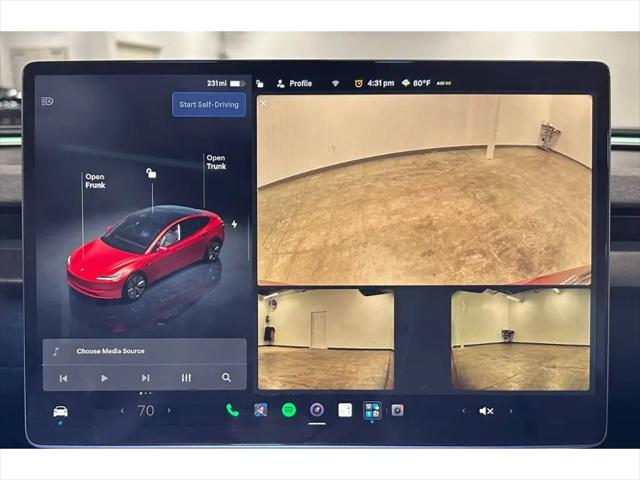640x480 pixels.
Task: Decrease the cabin temperature with the left arrow
Action: tap(122, 411)
